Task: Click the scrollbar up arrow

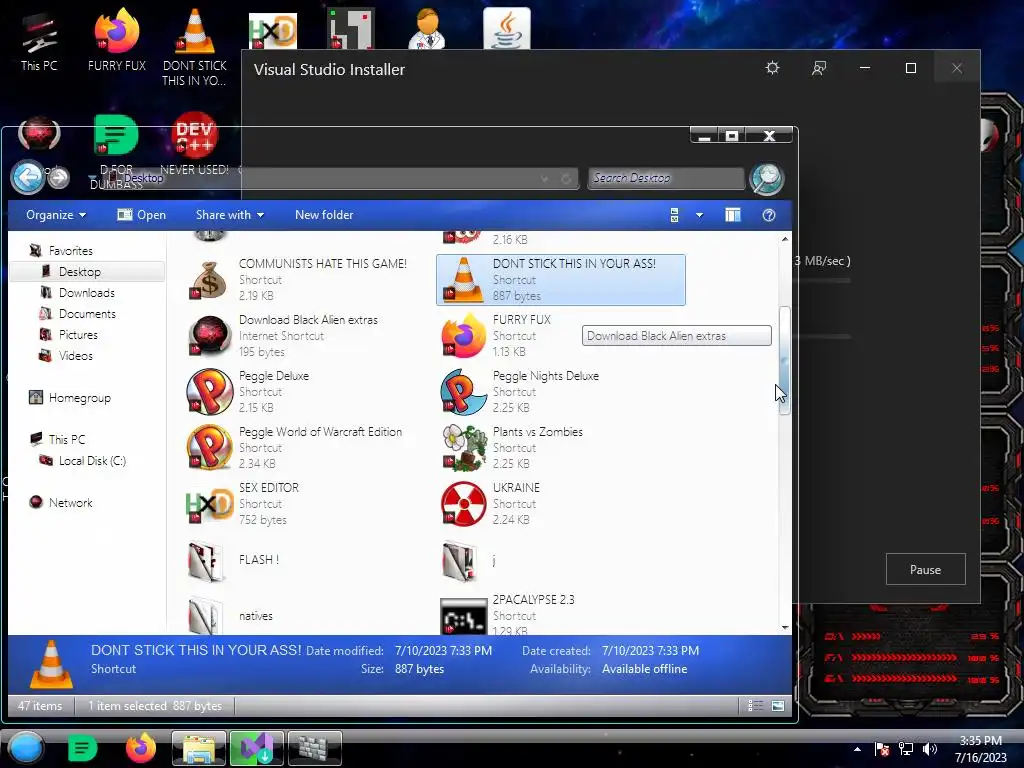Action: click(x=784, y=239)
